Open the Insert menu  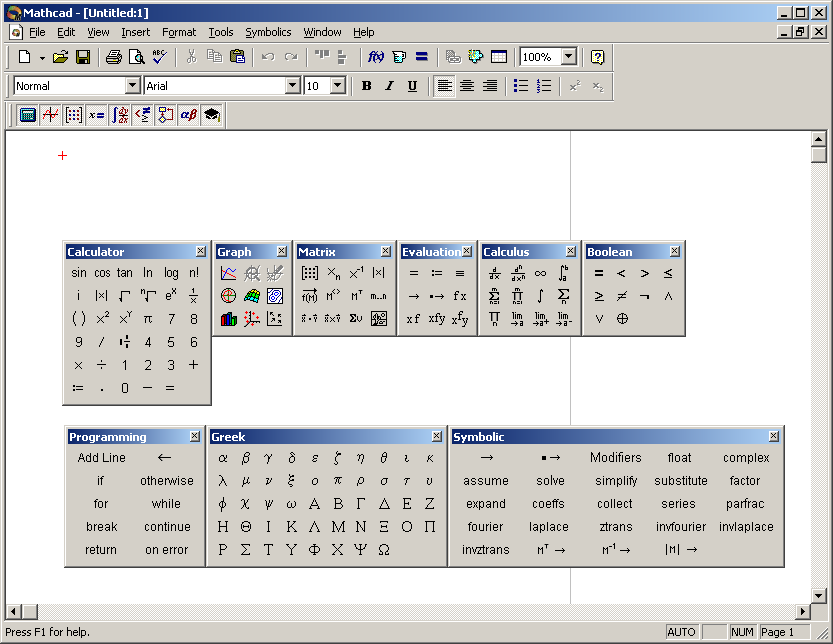[135, 32]
